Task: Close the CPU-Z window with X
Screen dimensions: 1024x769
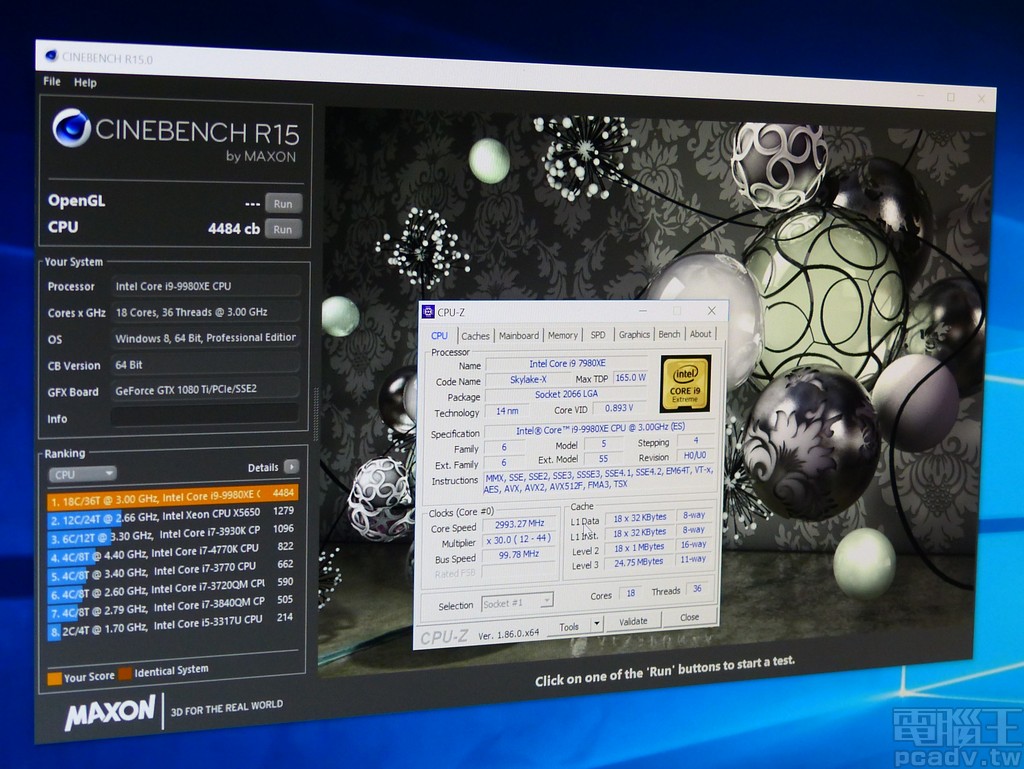Action: [711, 312]
